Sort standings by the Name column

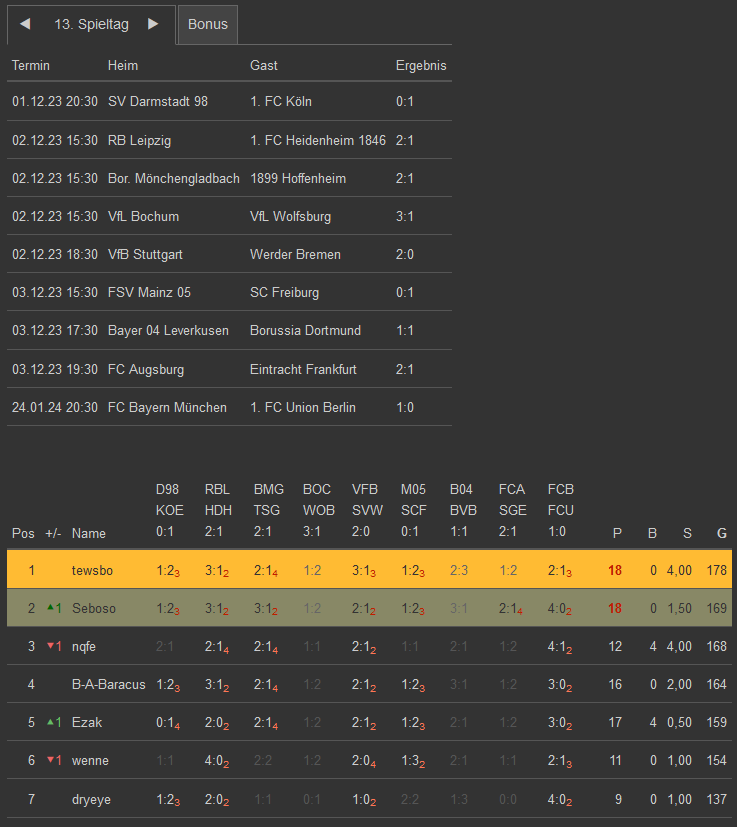click(x=89, y=534)
